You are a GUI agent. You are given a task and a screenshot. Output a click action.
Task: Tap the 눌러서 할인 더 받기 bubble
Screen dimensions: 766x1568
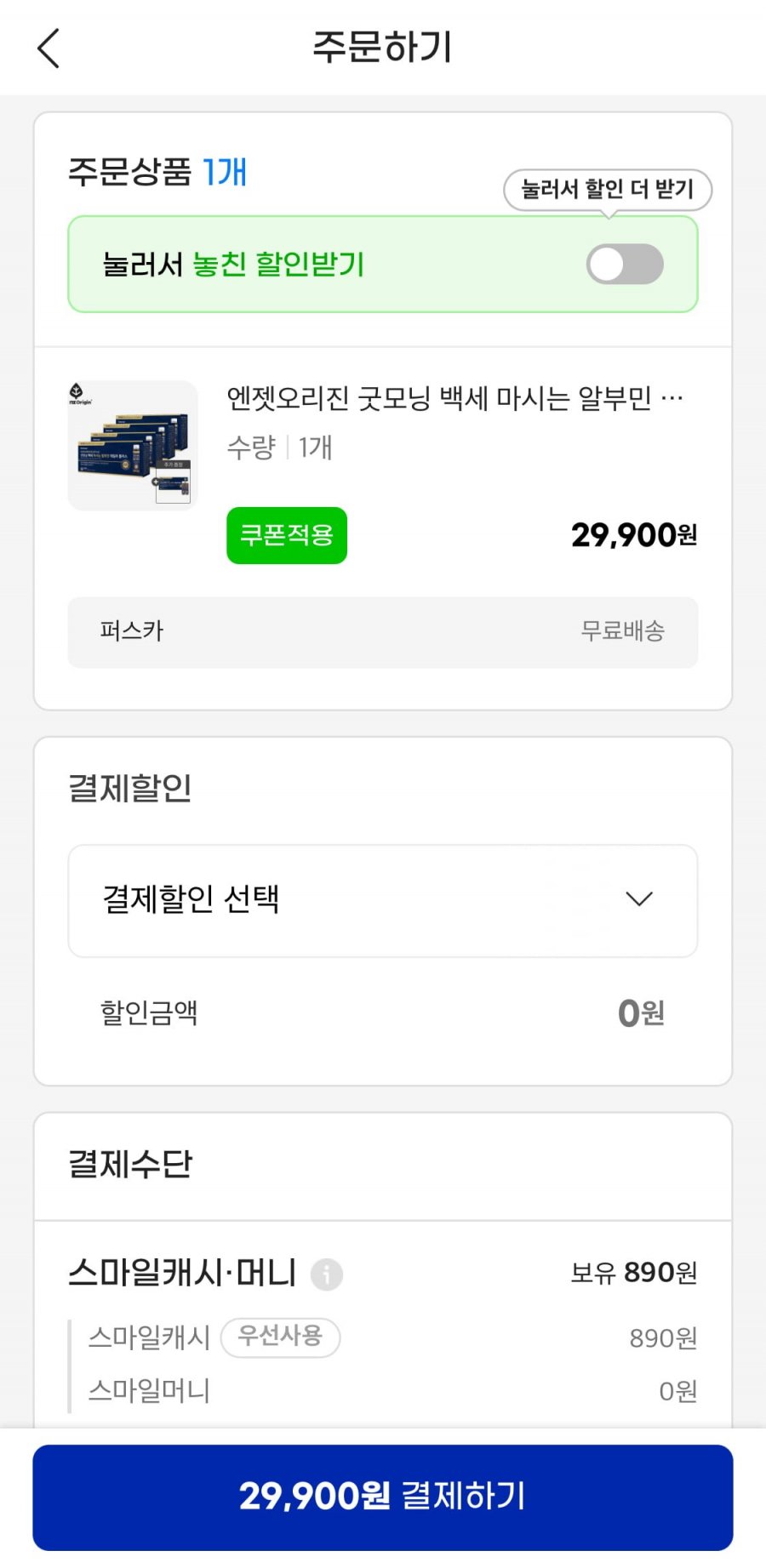pos(607,189)
